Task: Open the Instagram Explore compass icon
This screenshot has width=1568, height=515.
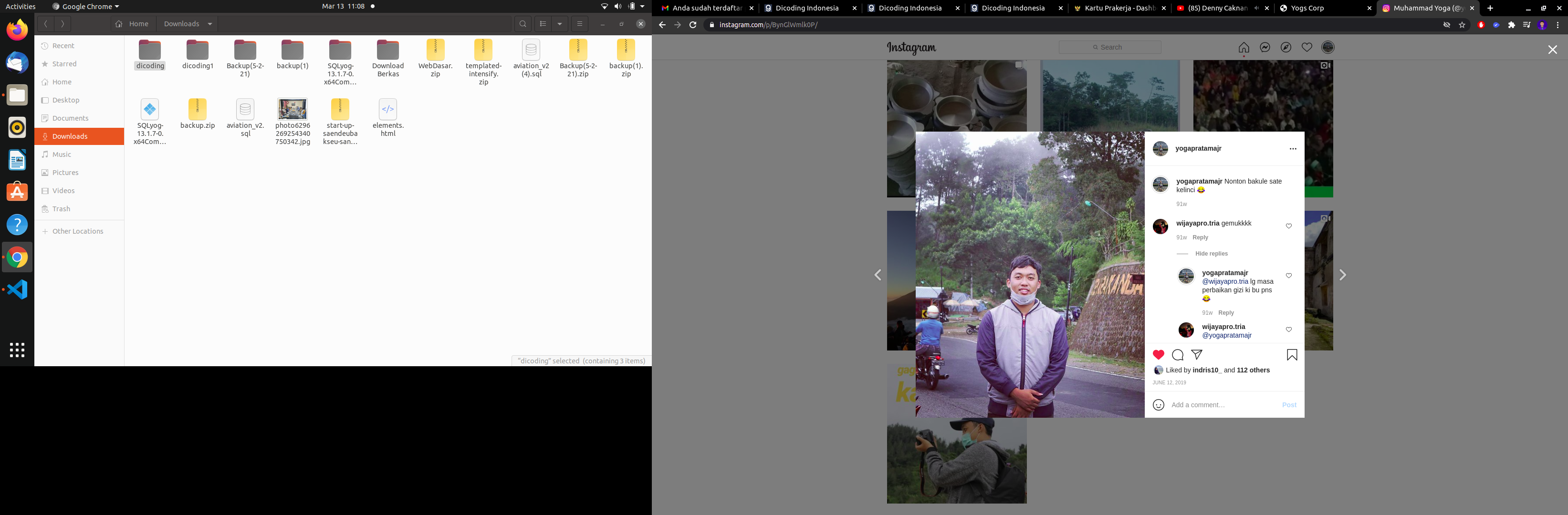Action: pos(1286,47)
